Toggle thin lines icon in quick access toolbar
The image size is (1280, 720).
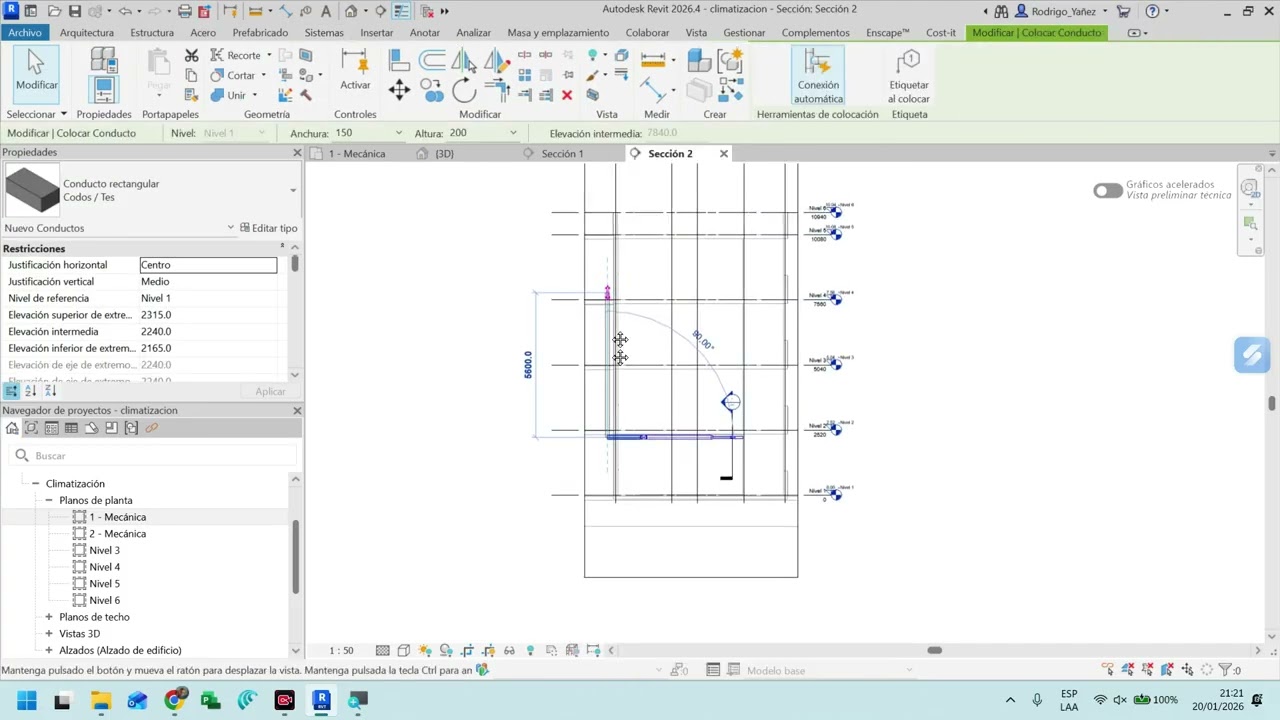[x=401, y=11]
